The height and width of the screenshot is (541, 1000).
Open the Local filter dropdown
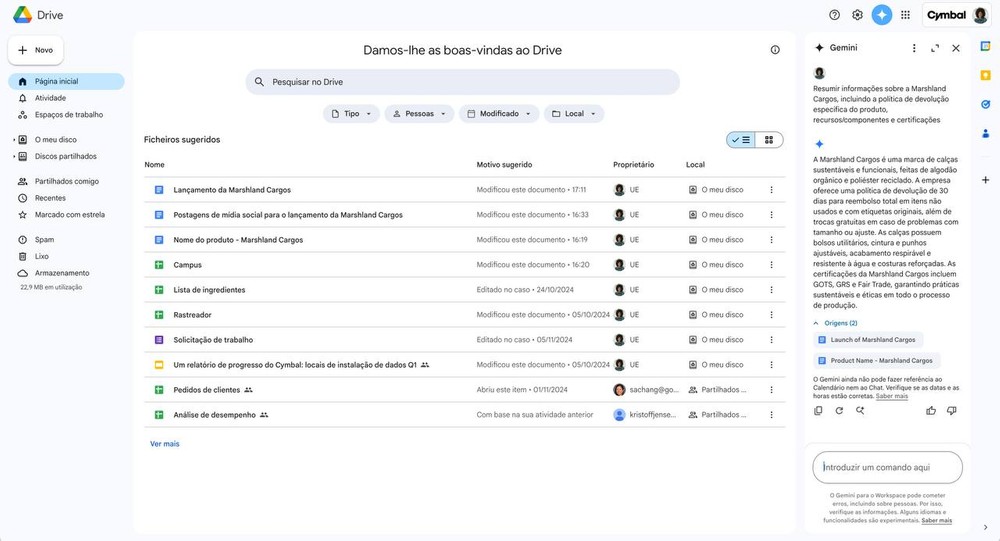point(574,114)
